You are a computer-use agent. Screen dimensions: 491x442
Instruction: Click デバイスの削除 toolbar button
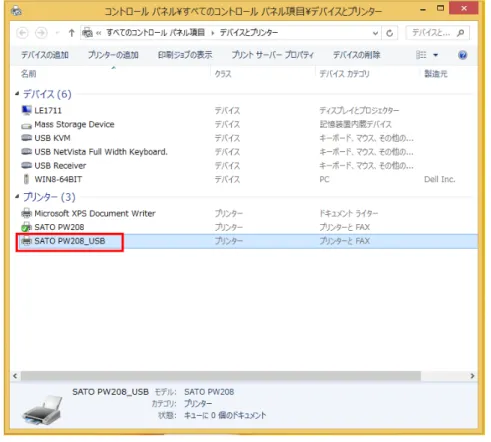(x=357, y=55)
